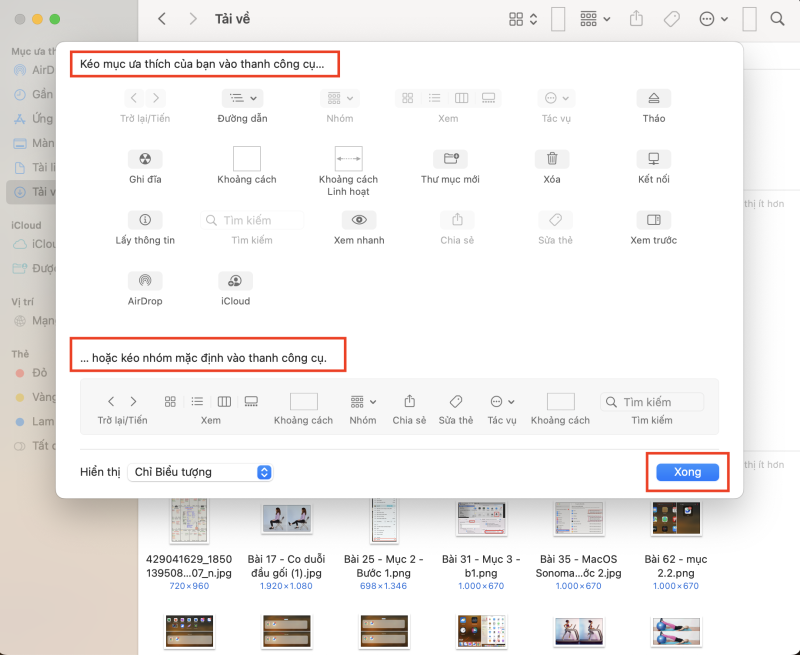Click the Chia sẻ share icon
The height and width of the screenshot is (655, 800).
456,221
